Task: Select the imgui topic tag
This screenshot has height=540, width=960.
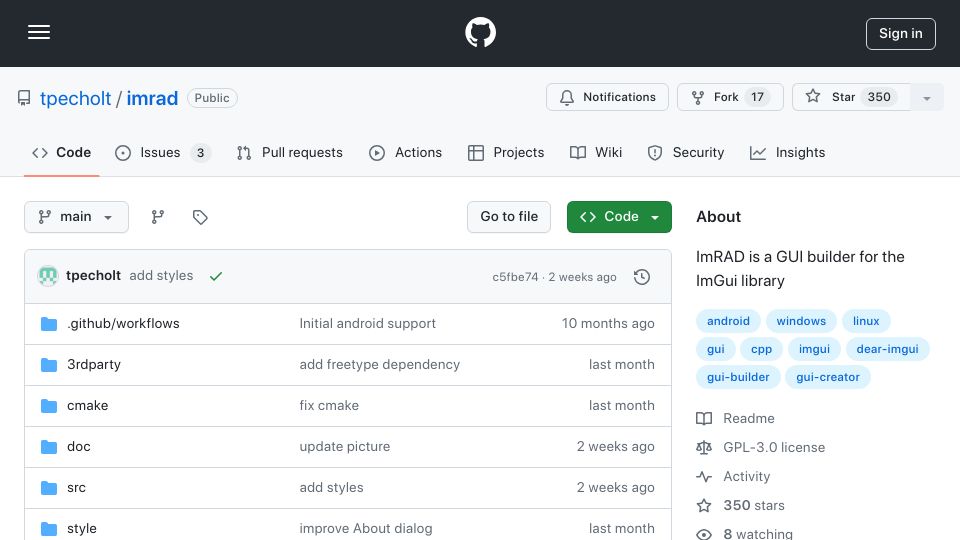Action: (814, 349)
